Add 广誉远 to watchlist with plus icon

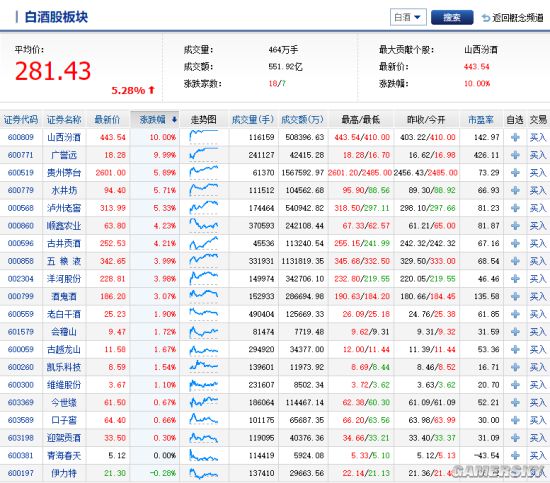click(515, 155)
